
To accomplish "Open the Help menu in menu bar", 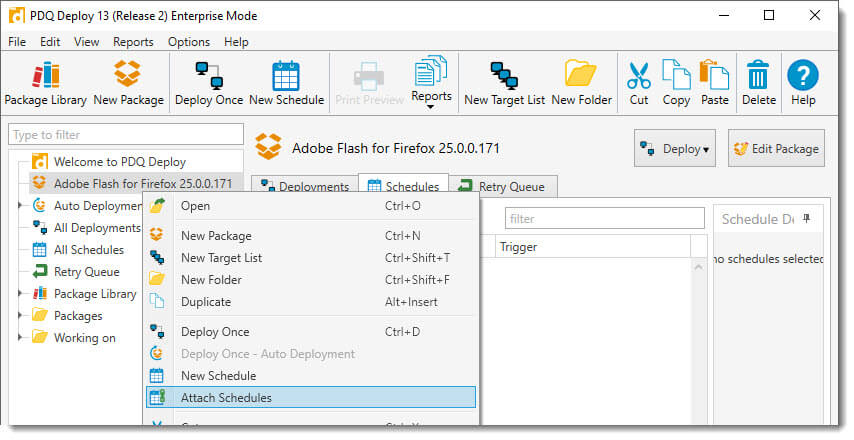I will (236, 42).
